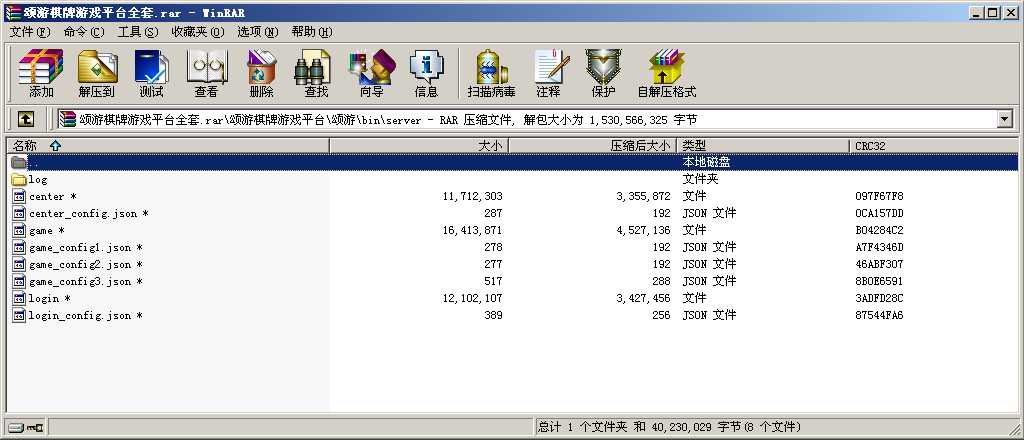1024x440 pixels.
Task: Click CRC32 value B04284C2
Action: [879, 230]
